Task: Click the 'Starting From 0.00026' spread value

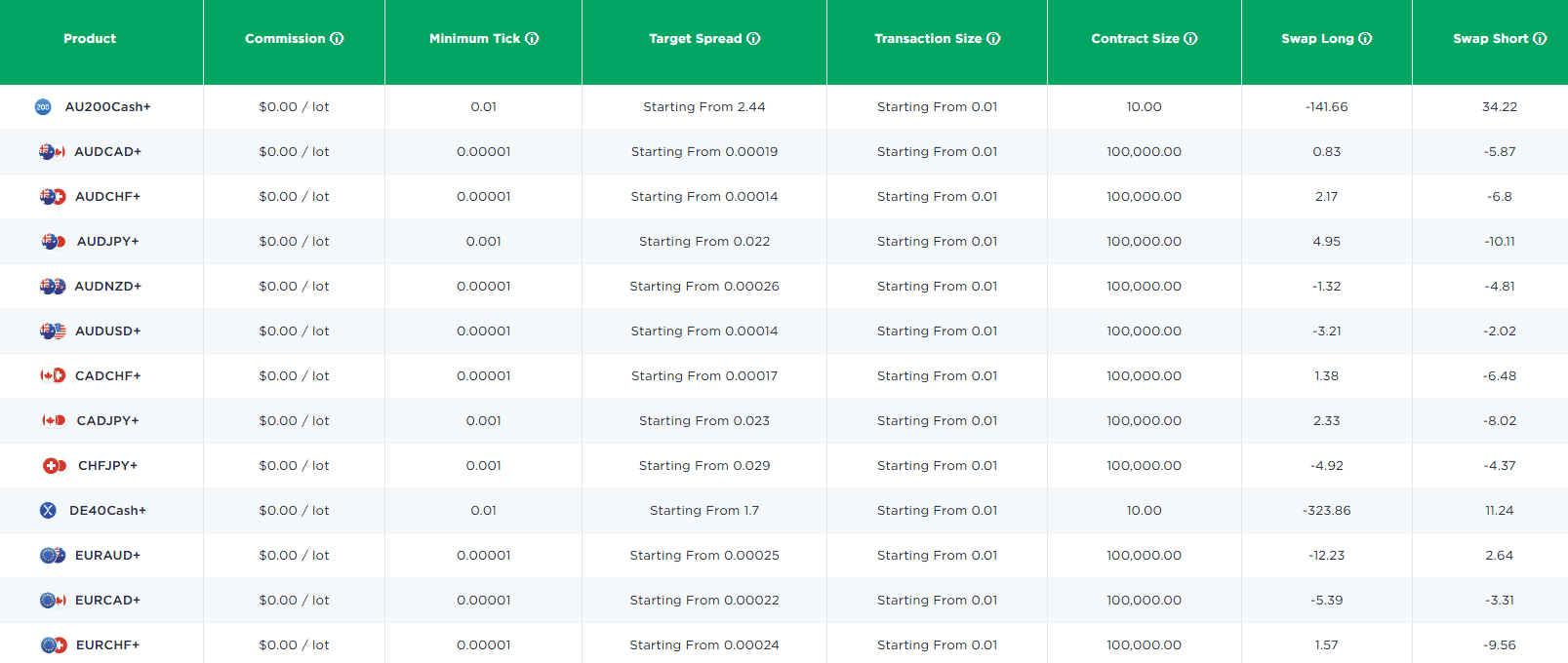Action: (x=704, y=287)
